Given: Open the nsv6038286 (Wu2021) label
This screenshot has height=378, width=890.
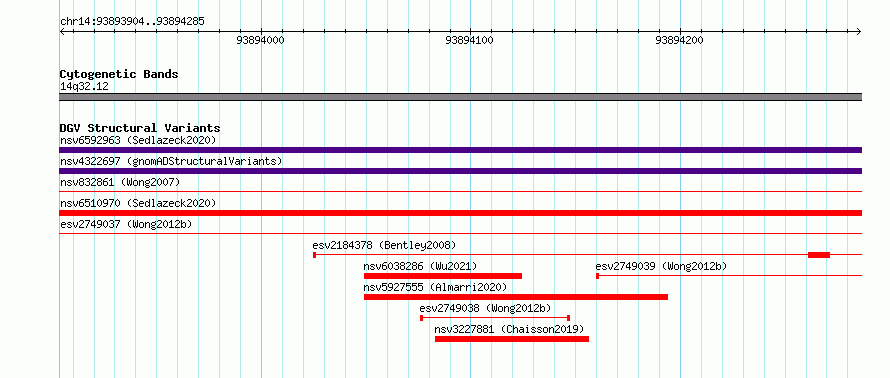Looking at the screenshot, I should (x=421, y=266).
